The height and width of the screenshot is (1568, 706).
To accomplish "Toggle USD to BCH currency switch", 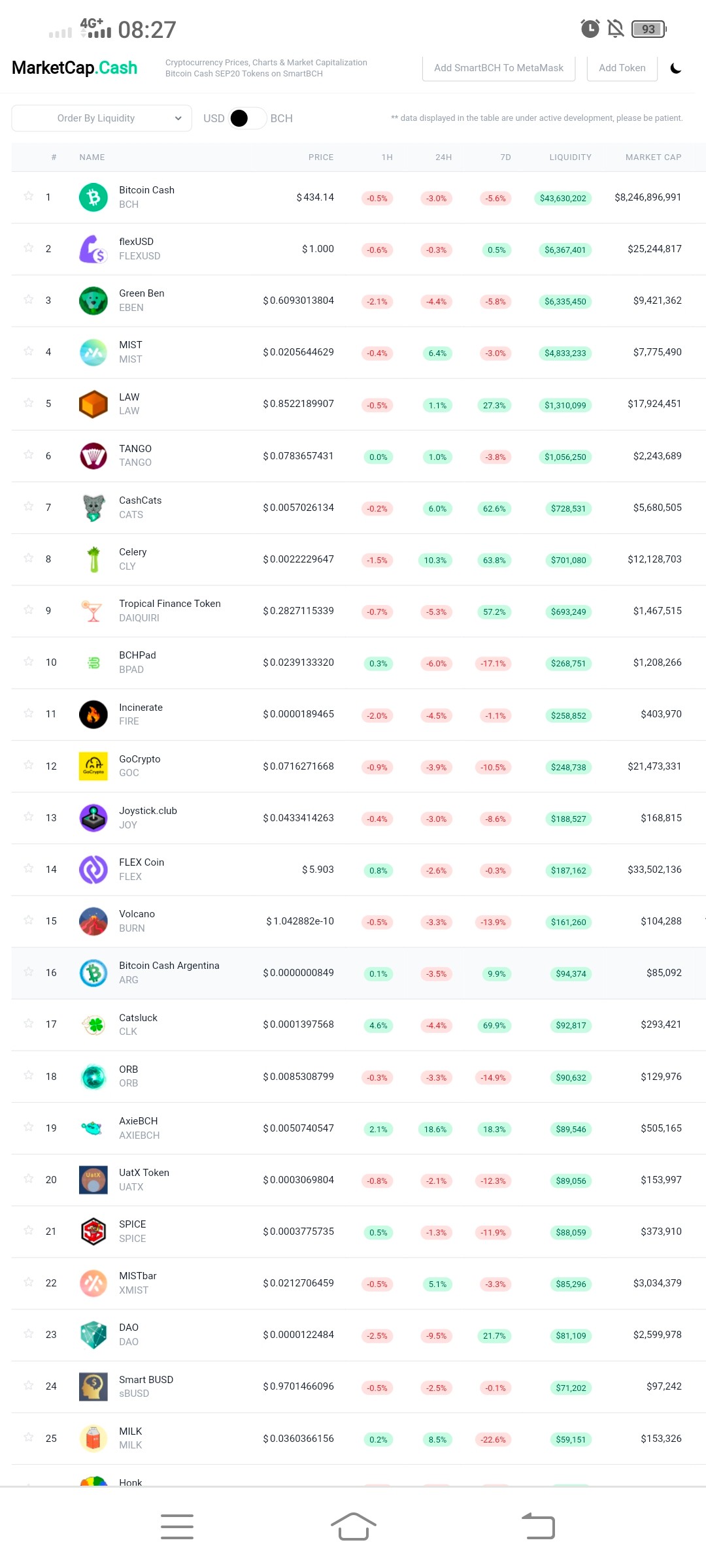I will pos(247,118).
